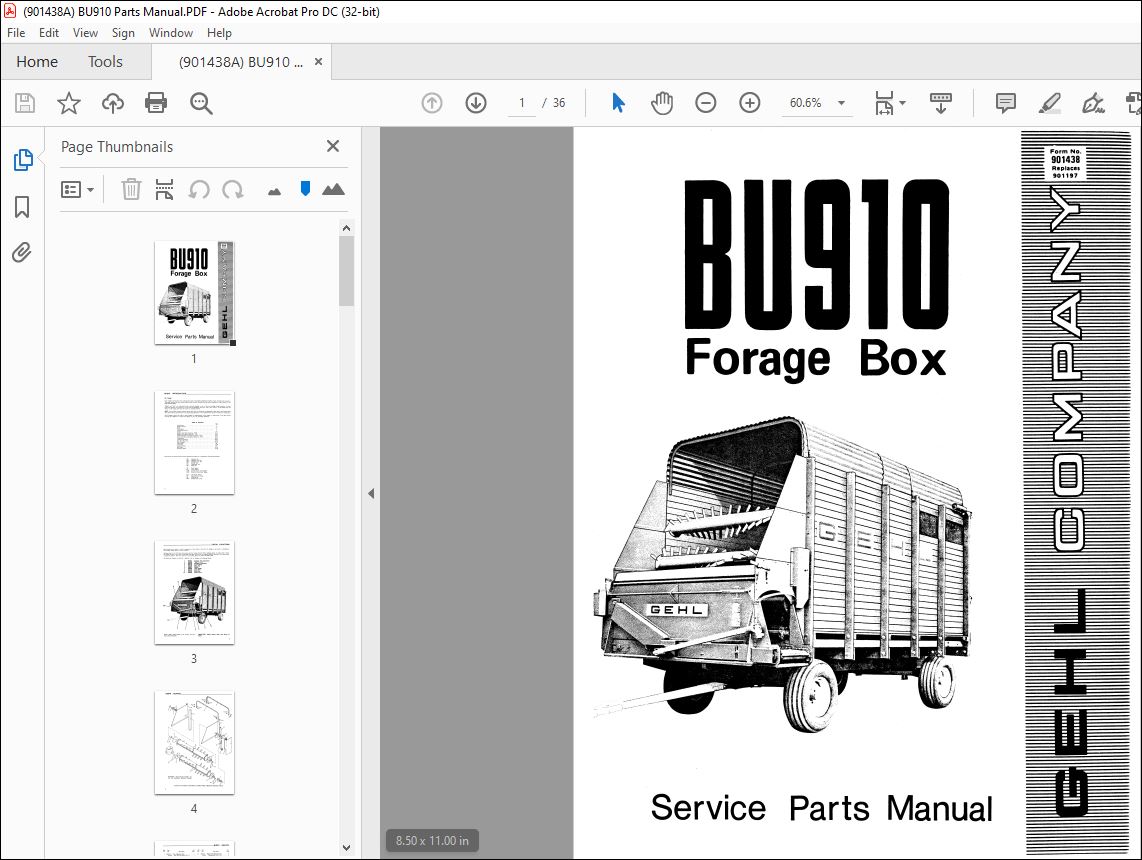Select page 1 thumbnail
Viewport: 1142px width, 860px height.
(194, 293)
